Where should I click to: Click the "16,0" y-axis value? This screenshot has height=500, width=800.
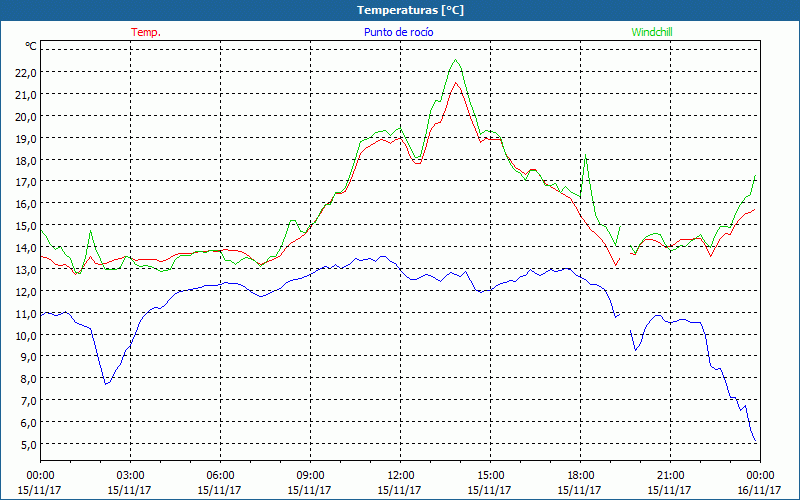pyautogui.click(x=26, y=204)
